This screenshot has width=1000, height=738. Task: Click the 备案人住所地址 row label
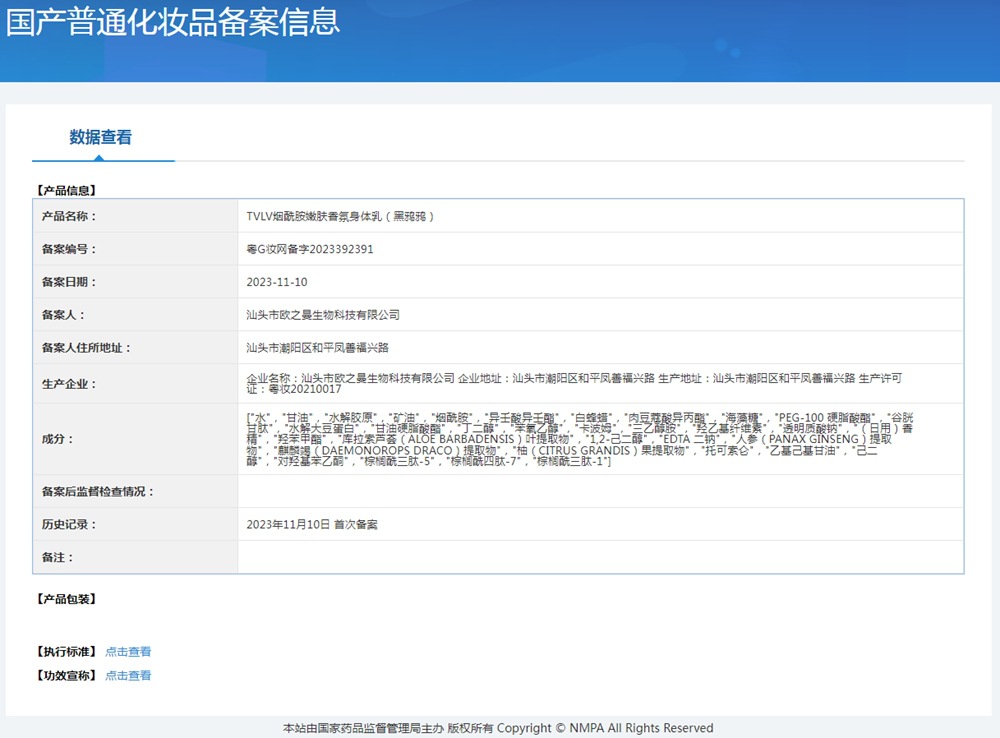pyautogui.click(x=86, y=348)
